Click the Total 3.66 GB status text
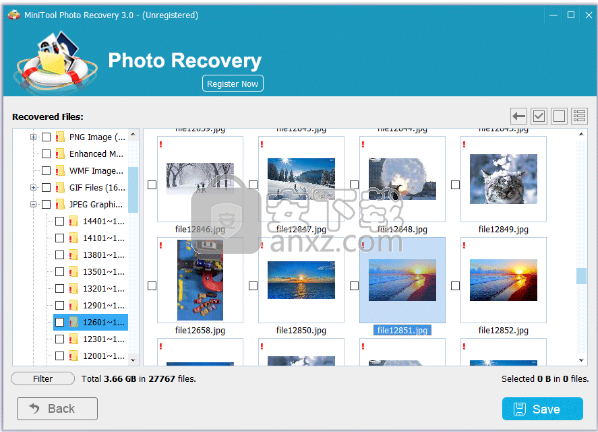The height and width of the screenshot is (432, 598). click(138, 379)
